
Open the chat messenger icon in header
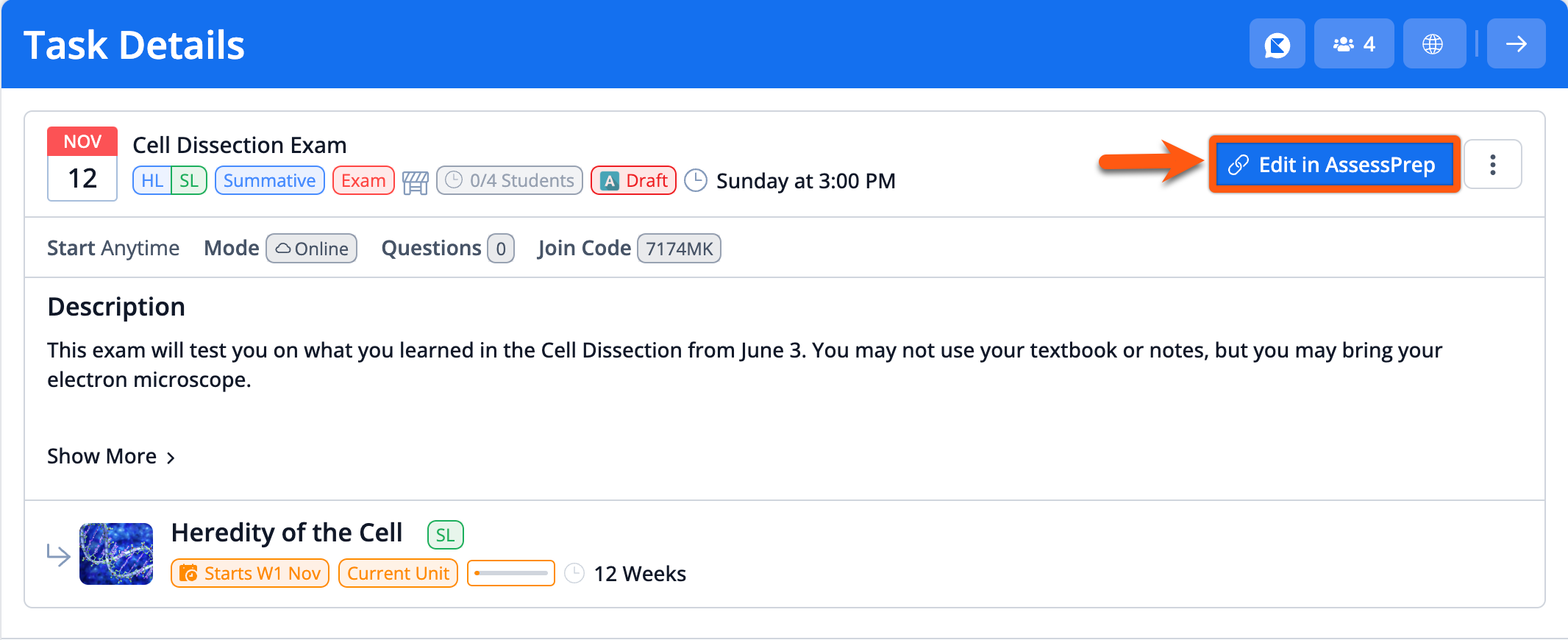tap(1277, 43)
